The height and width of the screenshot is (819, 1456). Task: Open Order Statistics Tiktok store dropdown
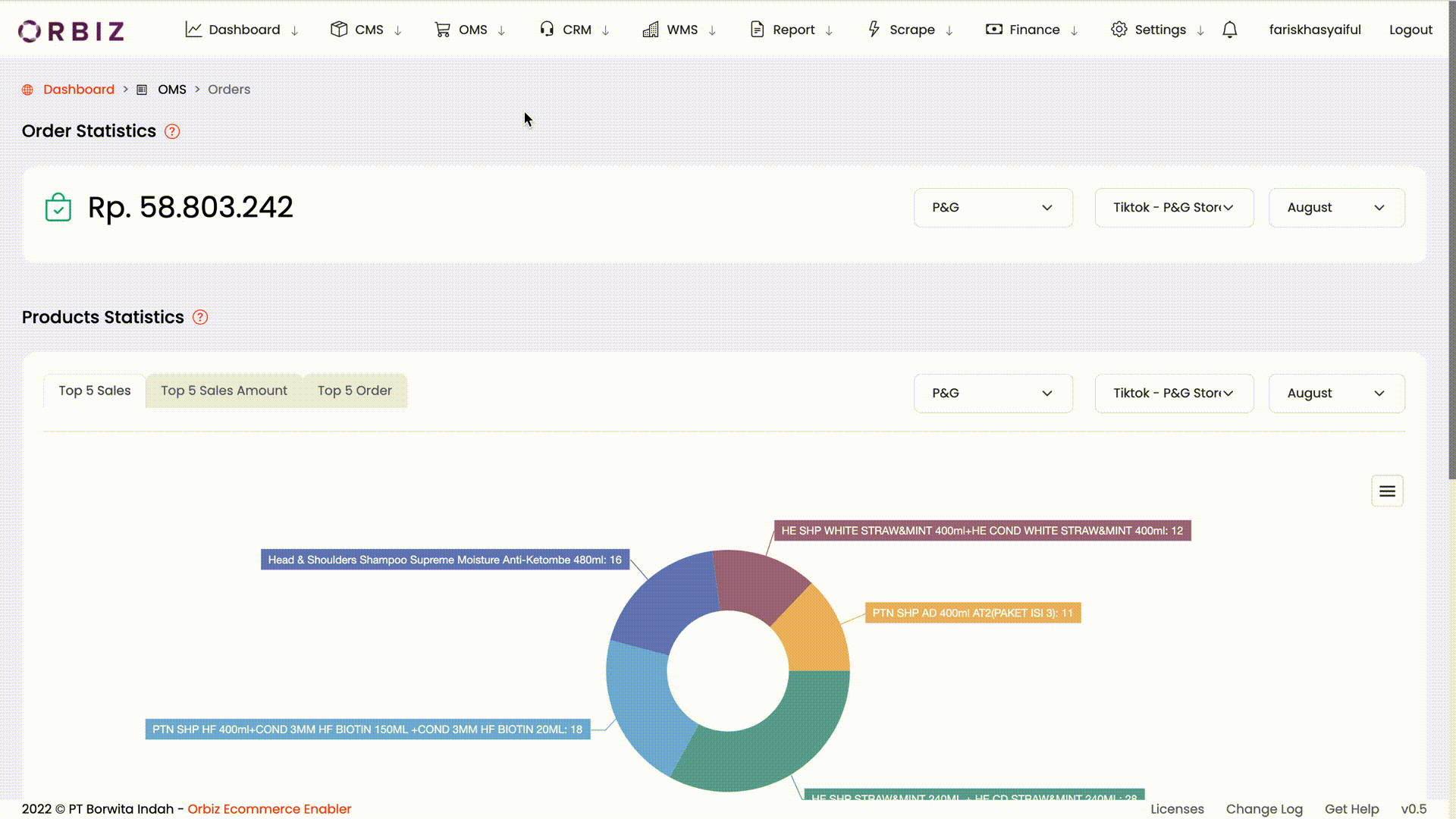(1174, 208)
